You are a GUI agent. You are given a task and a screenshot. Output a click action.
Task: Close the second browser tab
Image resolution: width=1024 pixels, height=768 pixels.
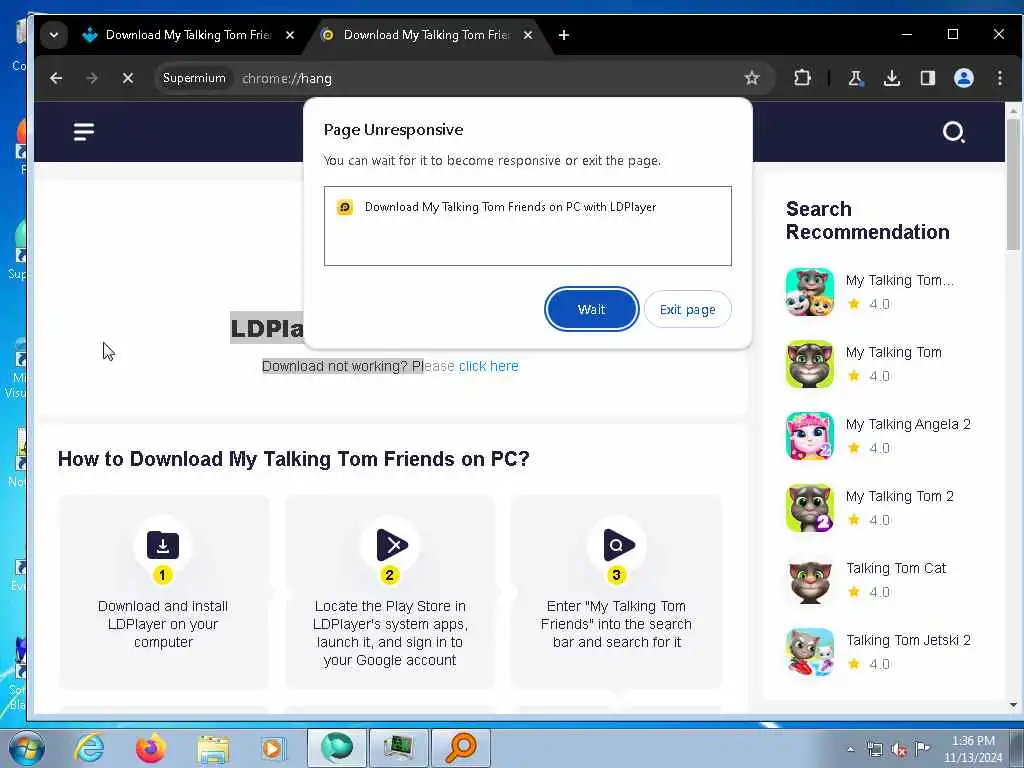(528, 35)
